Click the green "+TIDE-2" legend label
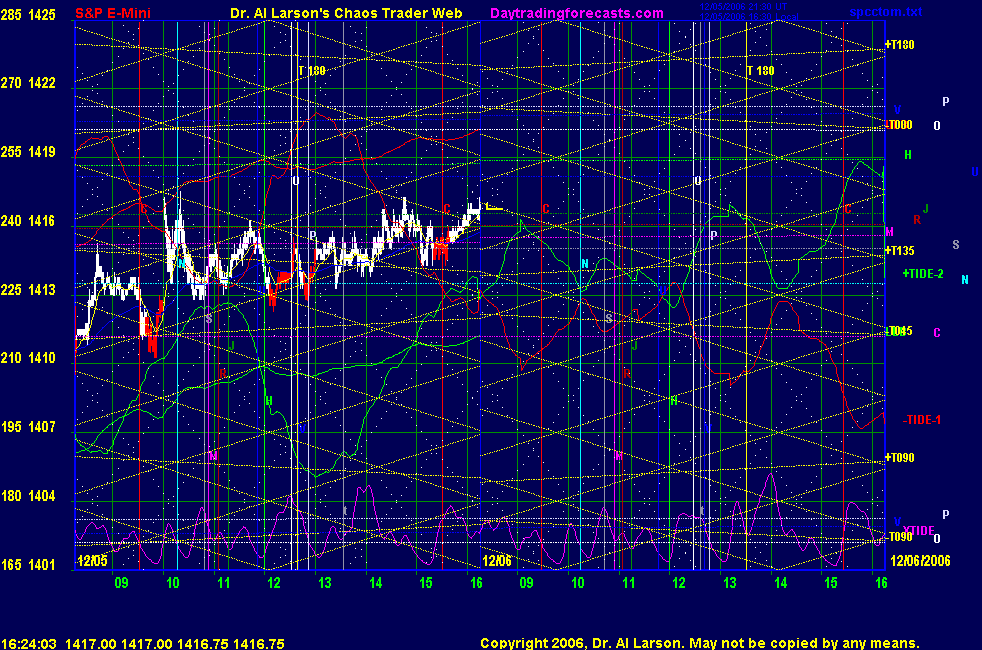The height and width of the screenshot is (650, 982). coord(923,274)
